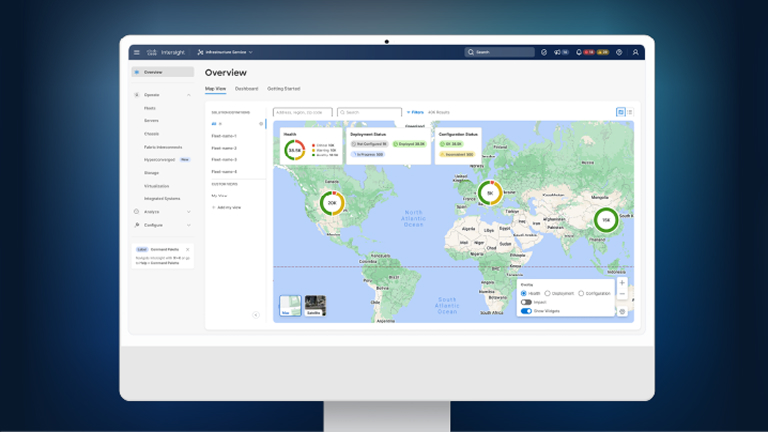The height and width of the screenshot is (432, 768).
Task: Click the Filters button
Action: [415, 112]
